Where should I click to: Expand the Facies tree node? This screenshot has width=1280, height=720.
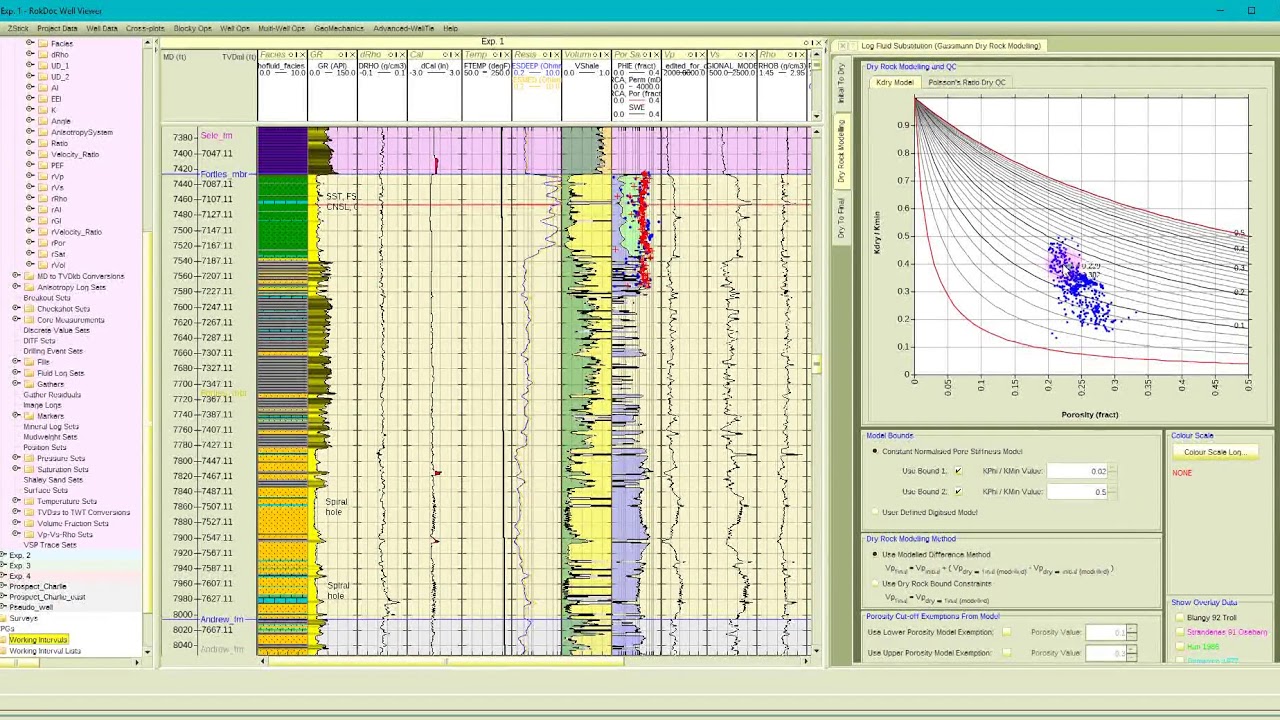30,44
